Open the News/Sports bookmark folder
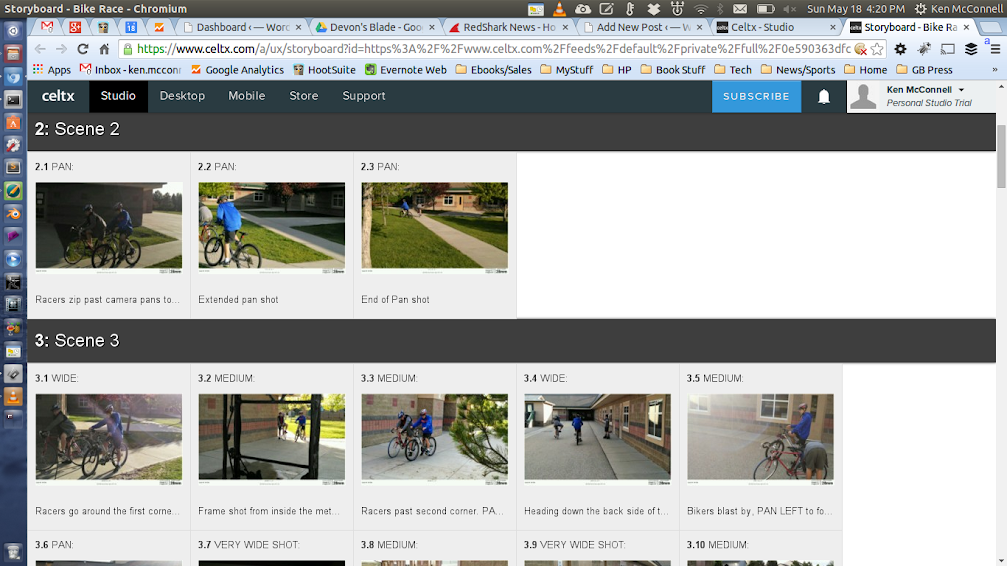Screen dimensions: 1007x566 pos(798,69)
